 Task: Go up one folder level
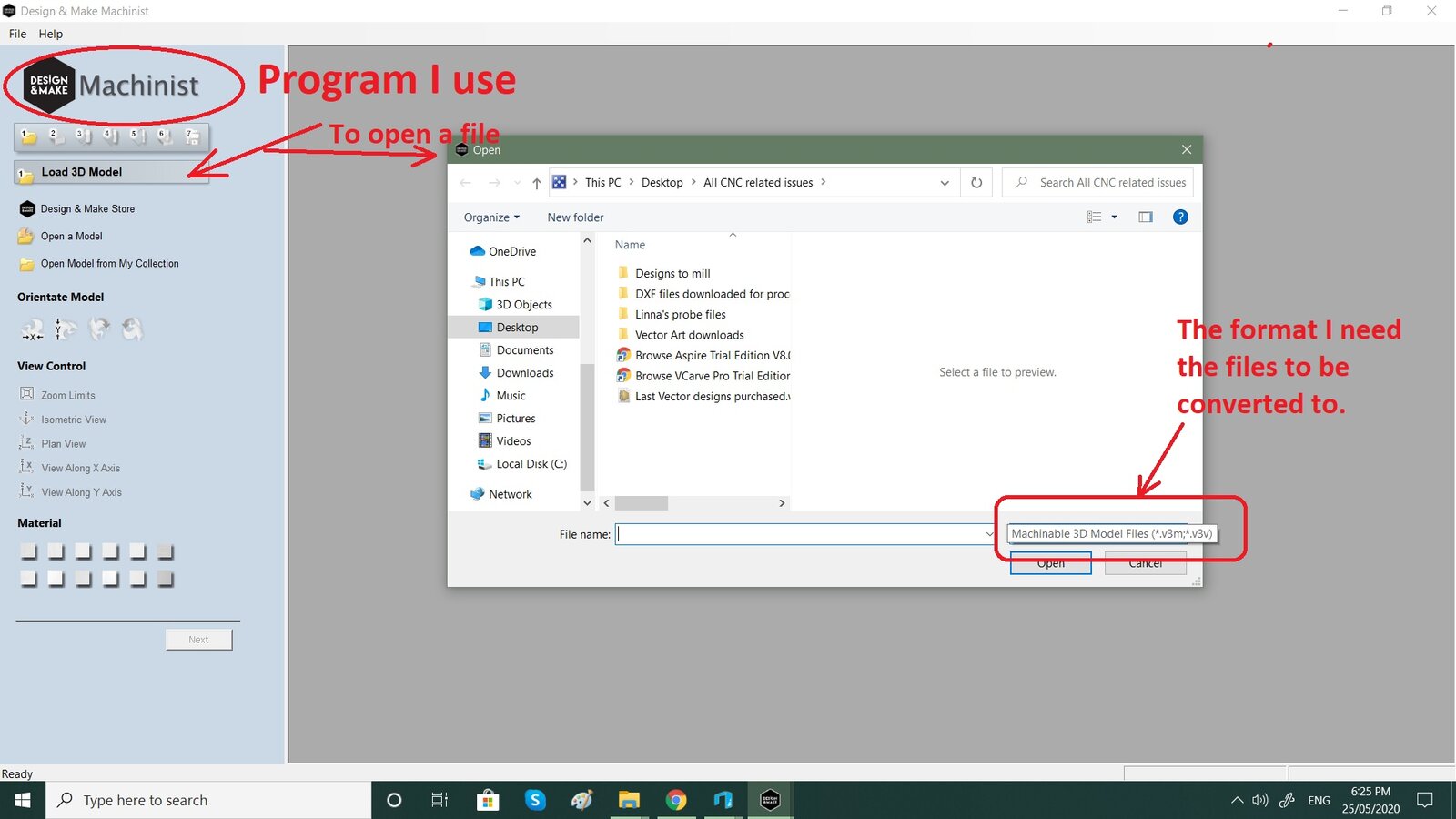point(537,183)
